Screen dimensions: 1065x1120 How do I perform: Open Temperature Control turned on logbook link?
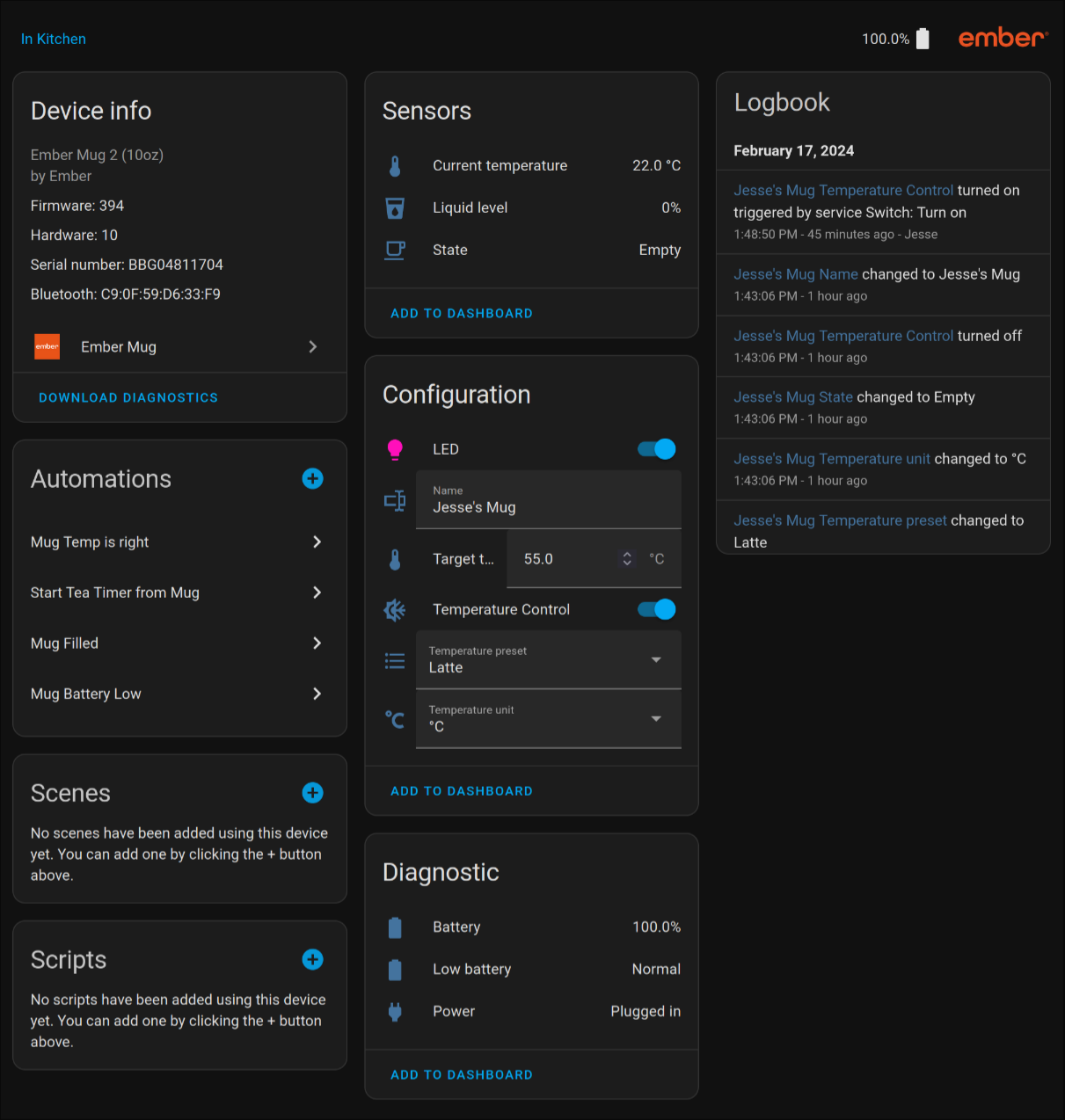point(843,190)
